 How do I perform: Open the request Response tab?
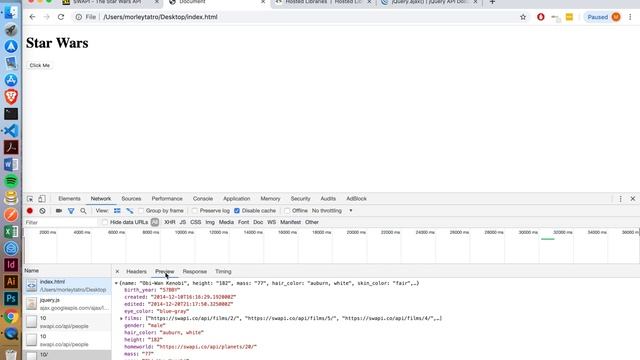coord(195,271)
